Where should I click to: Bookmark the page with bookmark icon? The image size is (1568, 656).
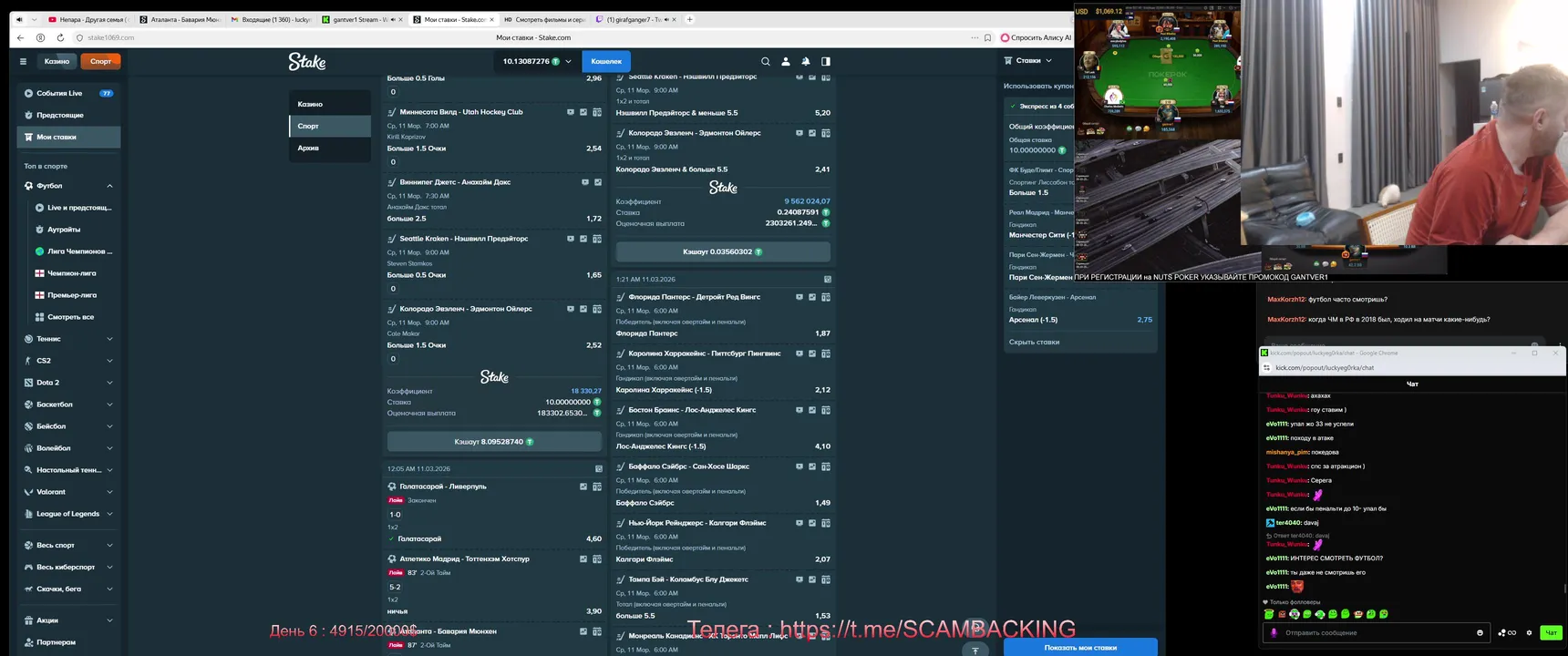[987, 37]
